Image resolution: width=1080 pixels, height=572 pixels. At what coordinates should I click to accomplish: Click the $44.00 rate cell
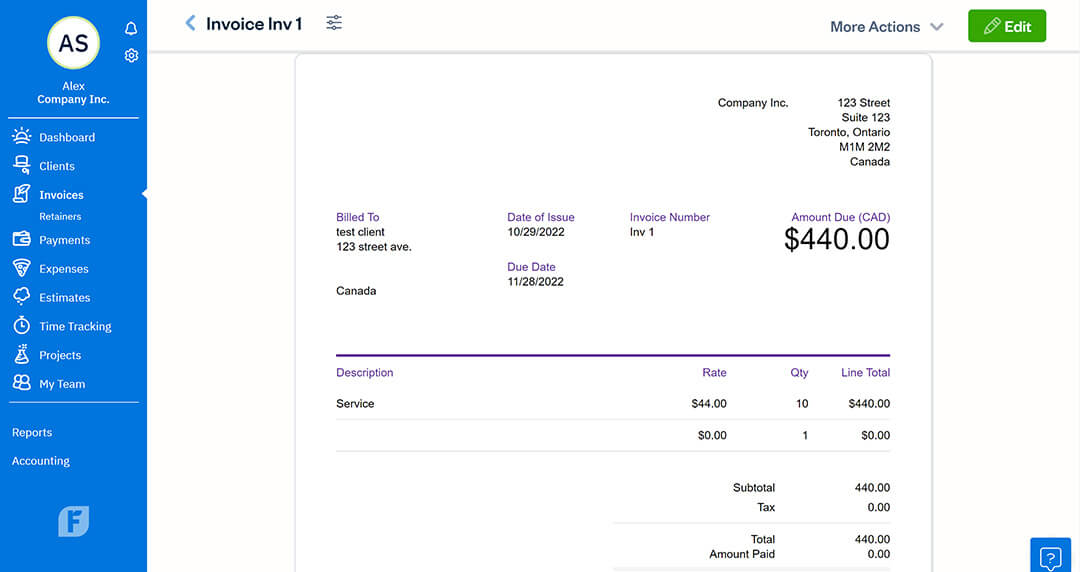pos(709,404)
